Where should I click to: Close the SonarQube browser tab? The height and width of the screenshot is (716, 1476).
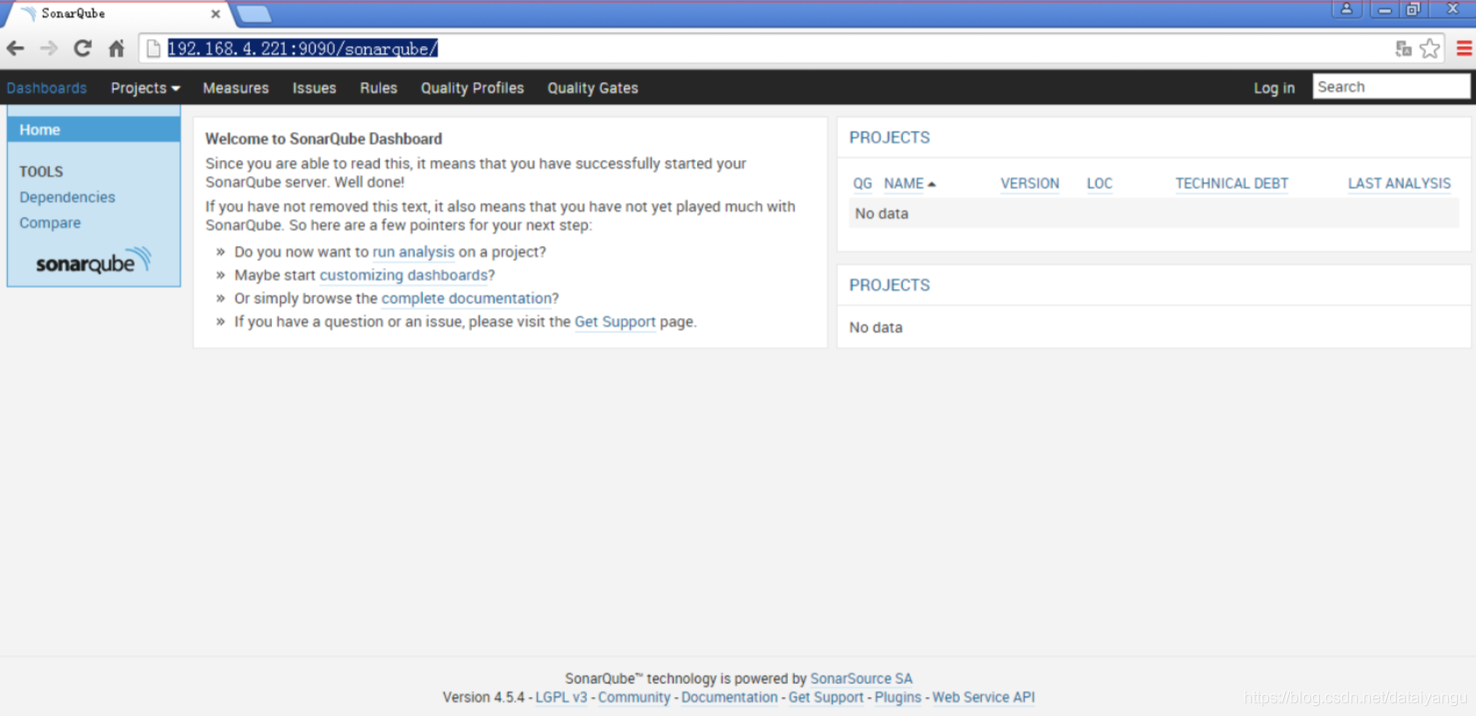pos(215,14)
